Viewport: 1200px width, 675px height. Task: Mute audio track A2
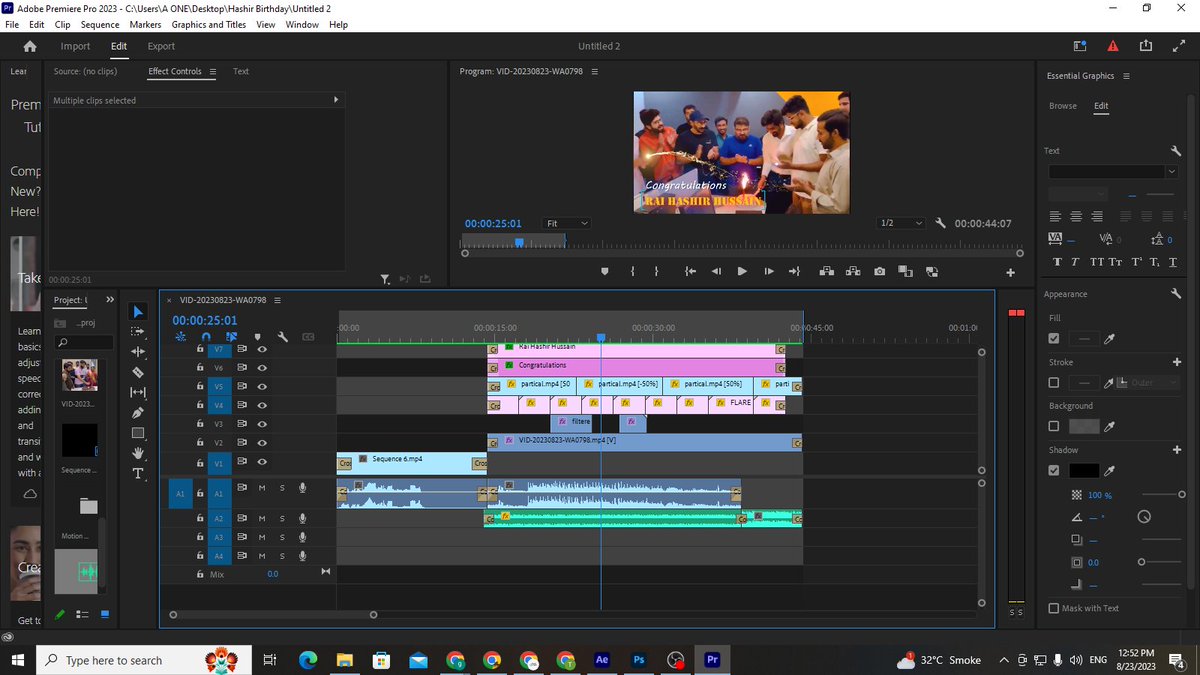pyautogui.click(x=262, y=519)
